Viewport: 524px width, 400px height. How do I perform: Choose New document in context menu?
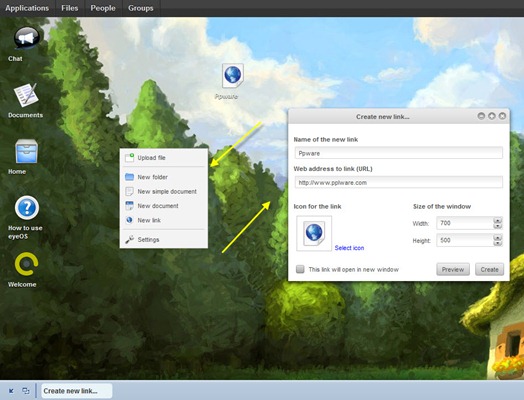(164, 206)
